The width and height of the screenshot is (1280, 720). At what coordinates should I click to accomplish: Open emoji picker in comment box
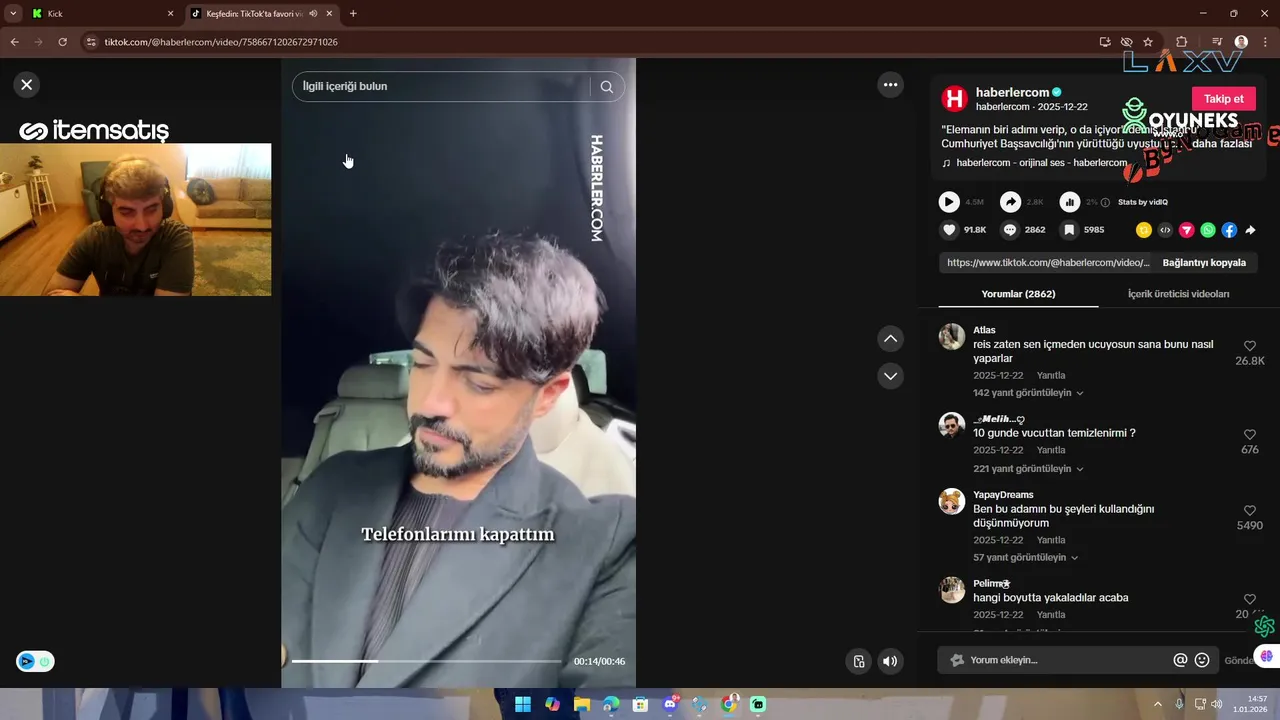1202,660
